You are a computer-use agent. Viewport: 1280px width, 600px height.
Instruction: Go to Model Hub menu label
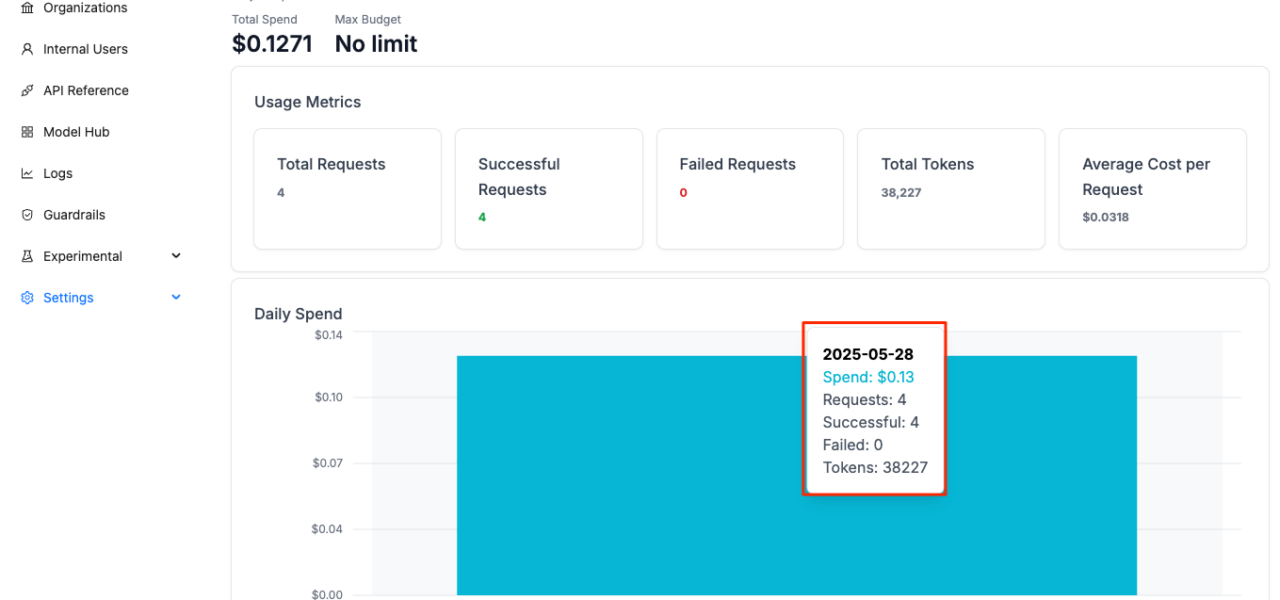coord(76,132)
